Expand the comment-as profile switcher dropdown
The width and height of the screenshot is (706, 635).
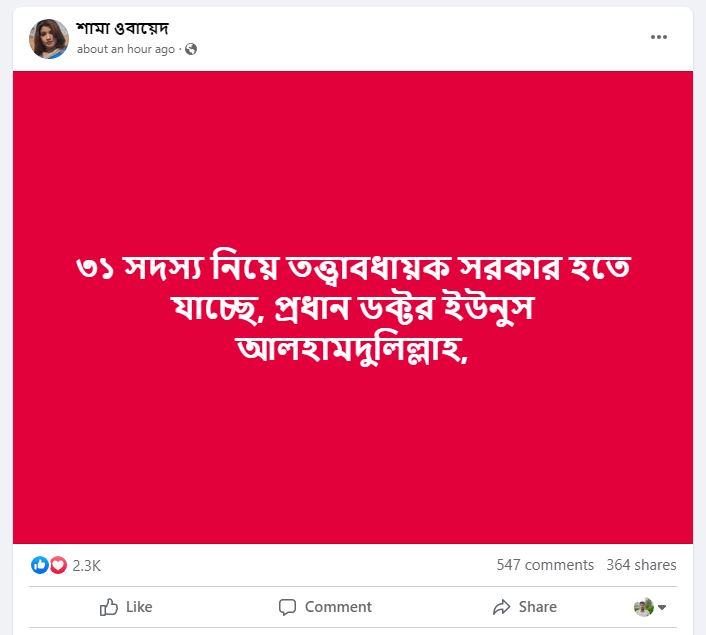(x=662, y=607)
